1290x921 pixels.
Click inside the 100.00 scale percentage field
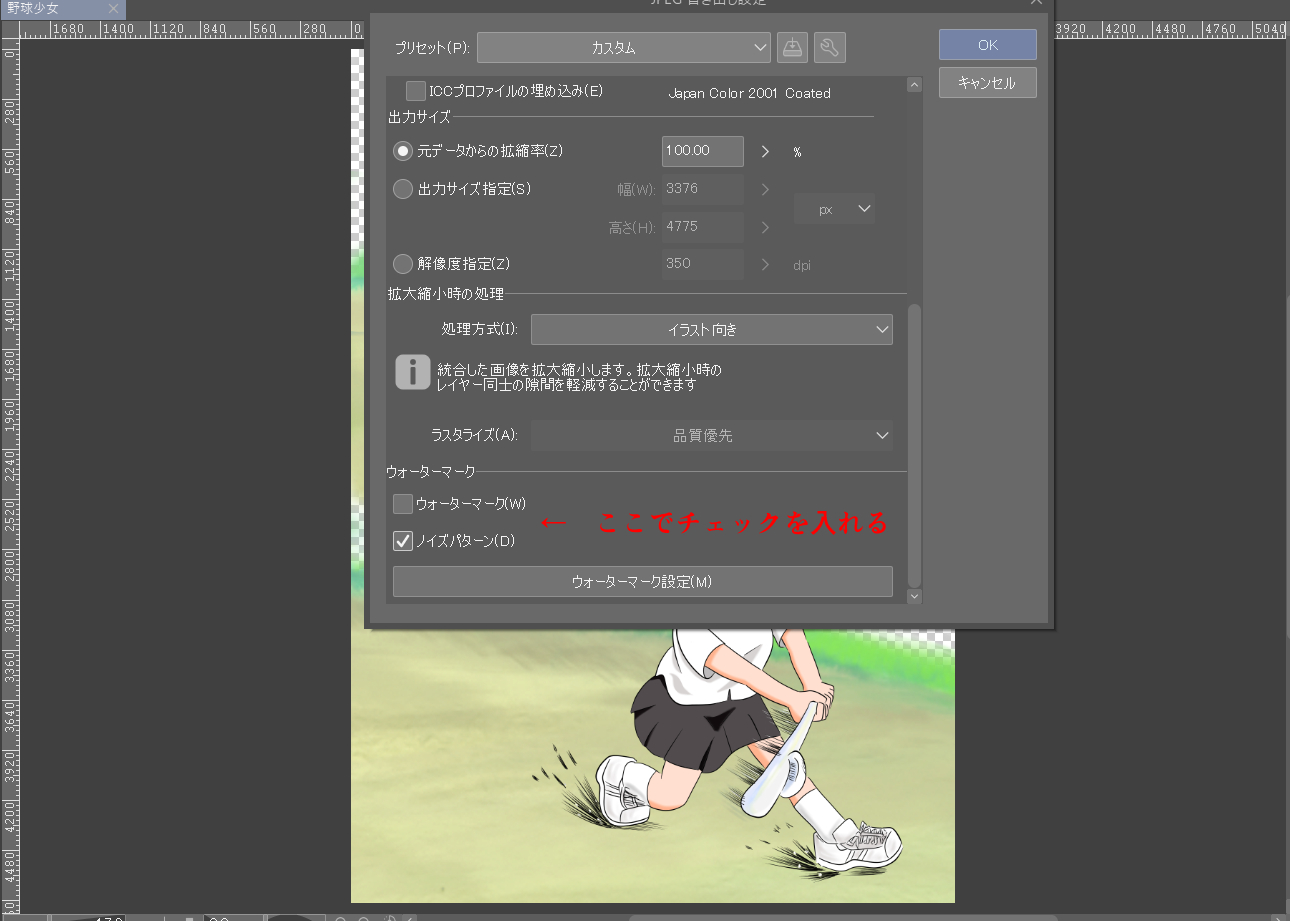pos(702,151)
